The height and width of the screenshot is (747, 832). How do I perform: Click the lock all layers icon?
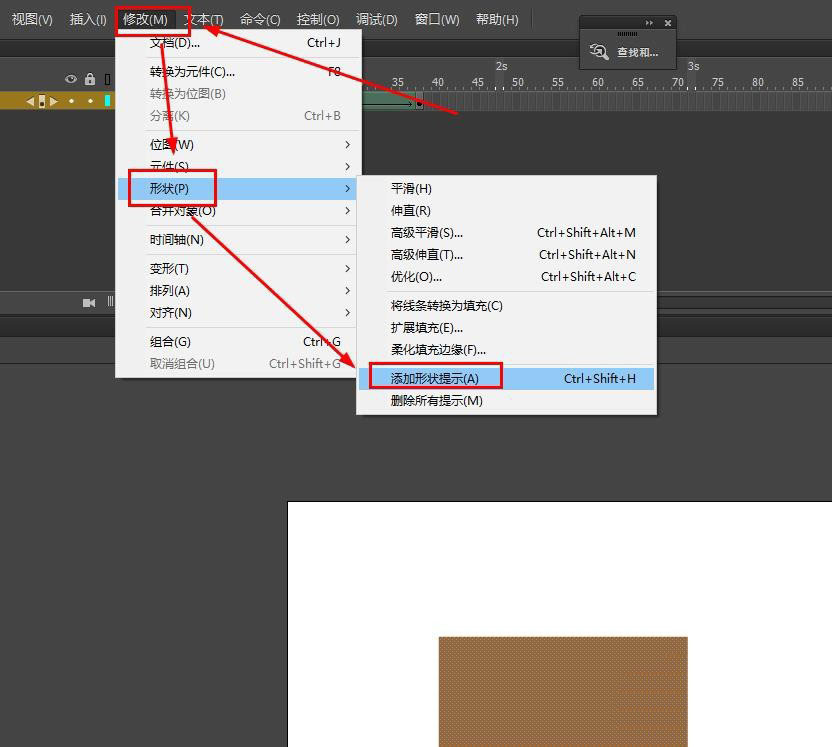pyautogui.click(x=90, y=79)
